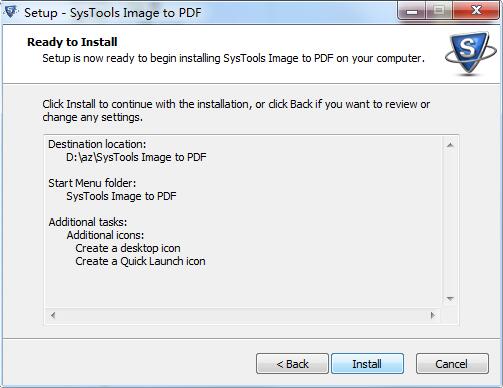Click the horizontal scrollbar track below summary
Screen dimensions: 503x388
(243, 315)
